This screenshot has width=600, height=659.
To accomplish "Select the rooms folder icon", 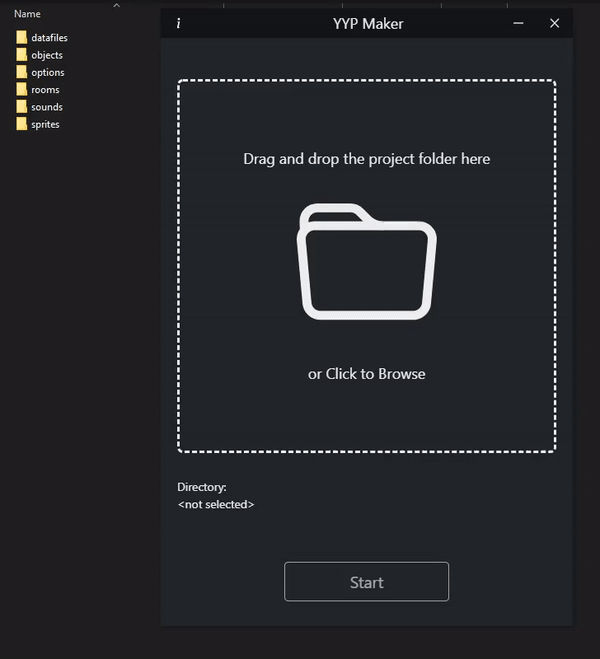I will point(21,90).
